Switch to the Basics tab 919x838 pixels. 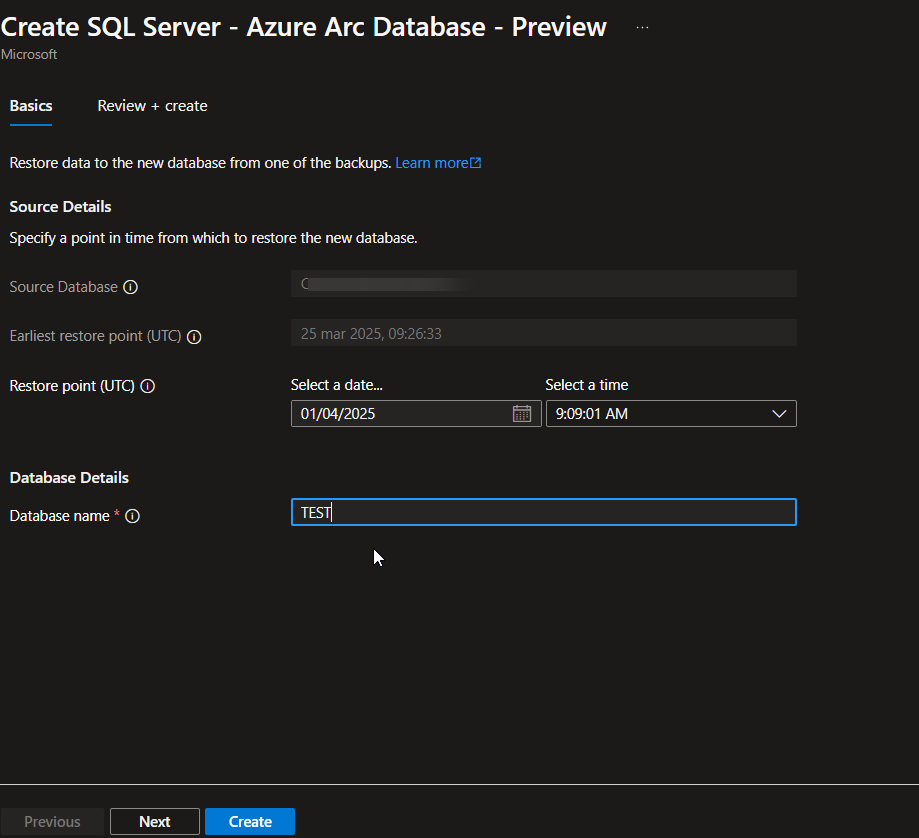(x=31, y=106)
